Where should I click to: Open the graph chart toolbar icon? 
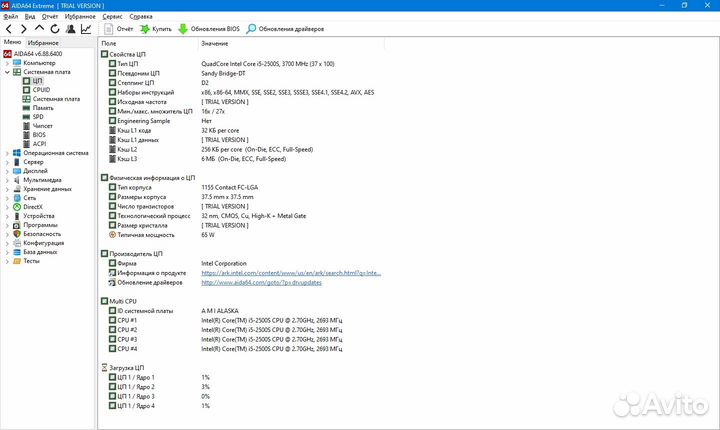click(86, 29)
